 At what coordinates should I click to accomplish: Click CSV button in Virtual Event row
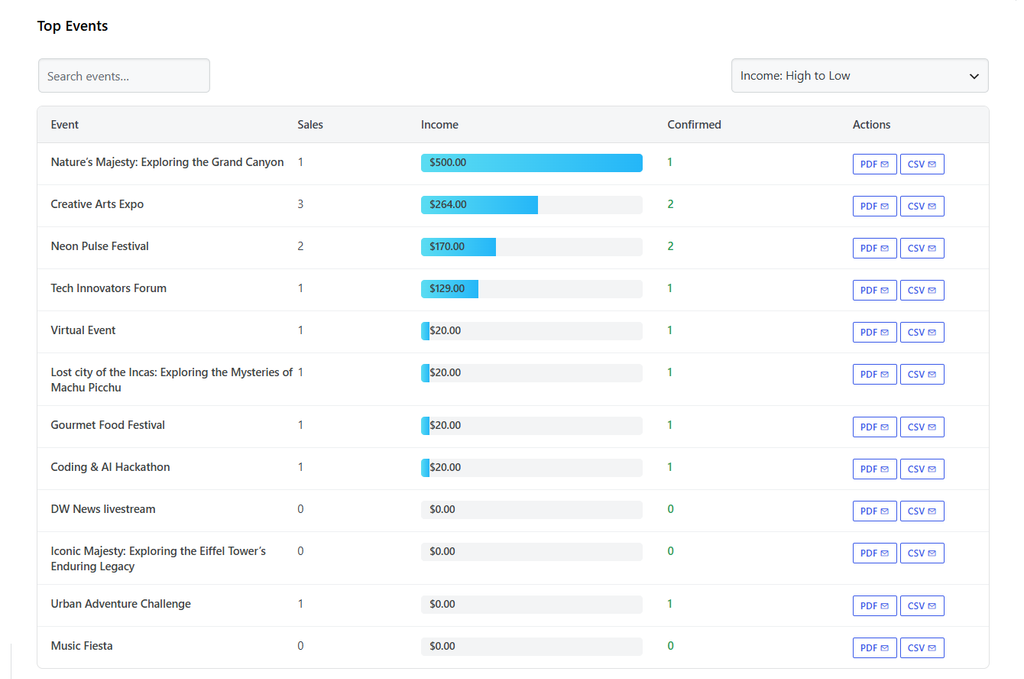coord(922,332)
